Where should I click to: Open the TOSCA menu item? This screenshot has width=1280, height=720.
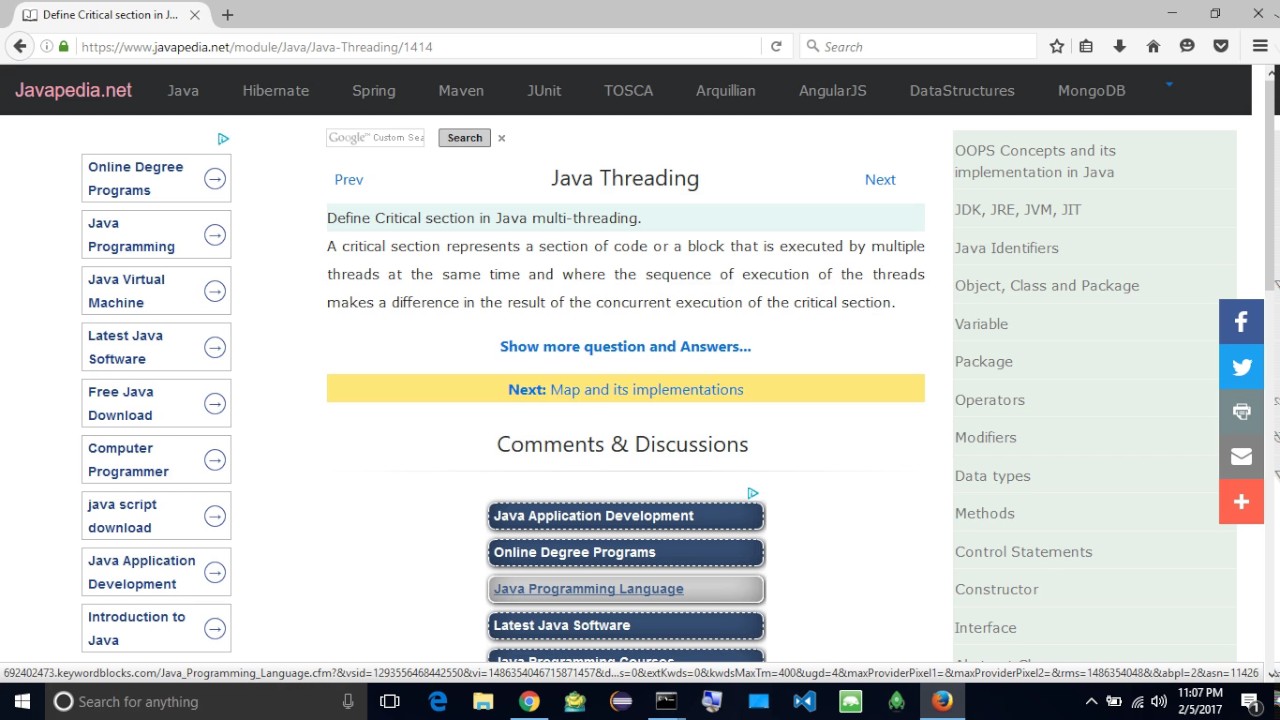click(x=628, y=90)
